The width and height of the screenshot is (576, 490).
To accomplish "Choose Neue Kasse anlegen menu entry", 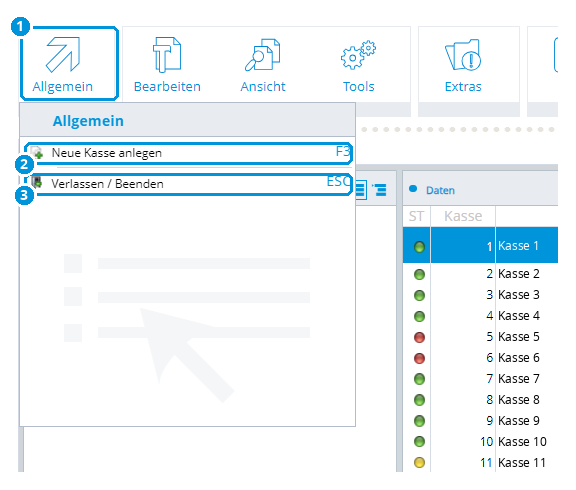I will point(189,153).
